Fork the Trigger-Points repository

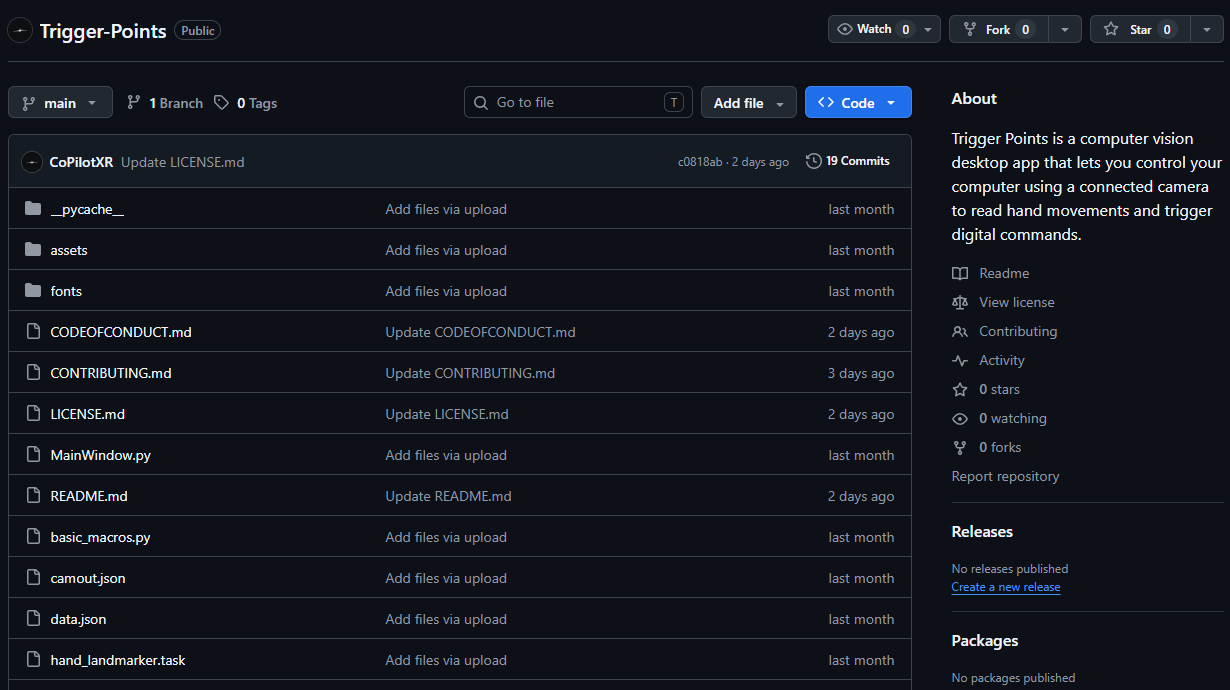point(998,29)
